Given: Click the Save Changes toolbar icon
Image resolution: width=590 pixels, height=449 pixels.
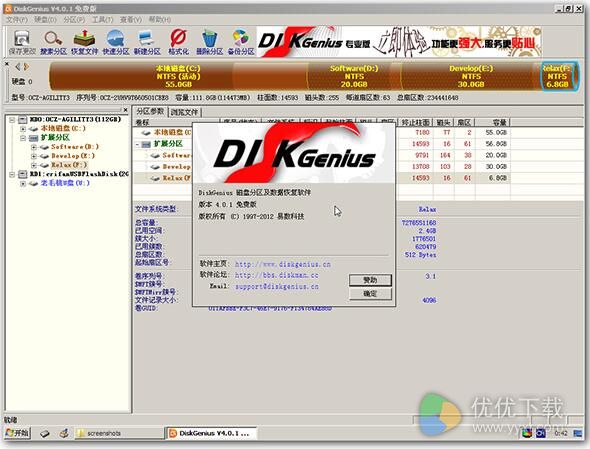Looking at the screenshot, I should point(22,43).
